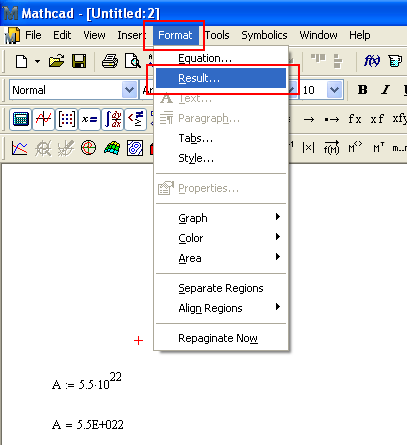Expand the font size 10 dropdown
Screen dimensions: 409x445
tap(335, 90)
